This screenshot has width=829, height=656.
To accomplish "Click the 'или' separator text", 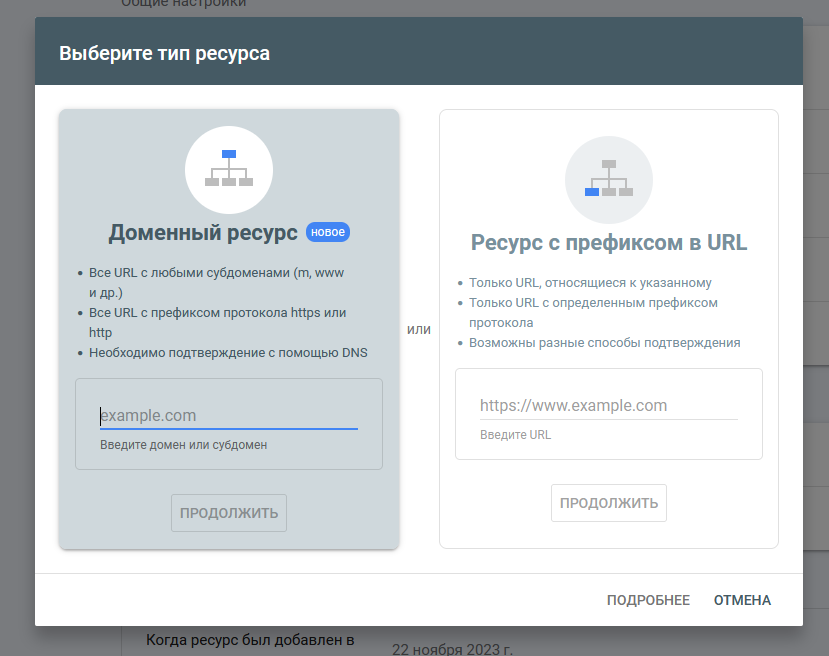I will (419, 329).
